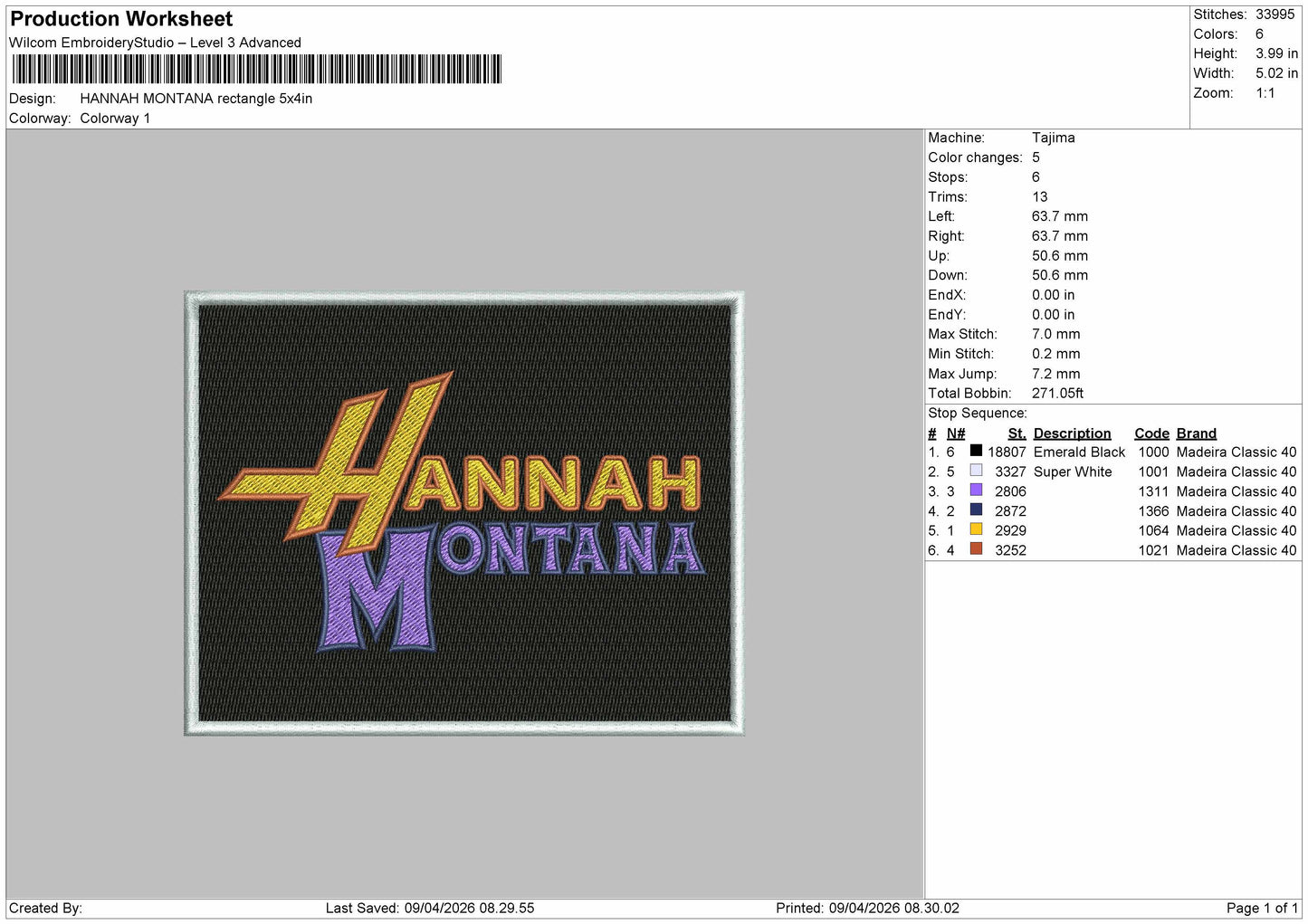The image size is (1308, 924).
Task: Click the 'Super White' description
Action: click(1073, 472)
